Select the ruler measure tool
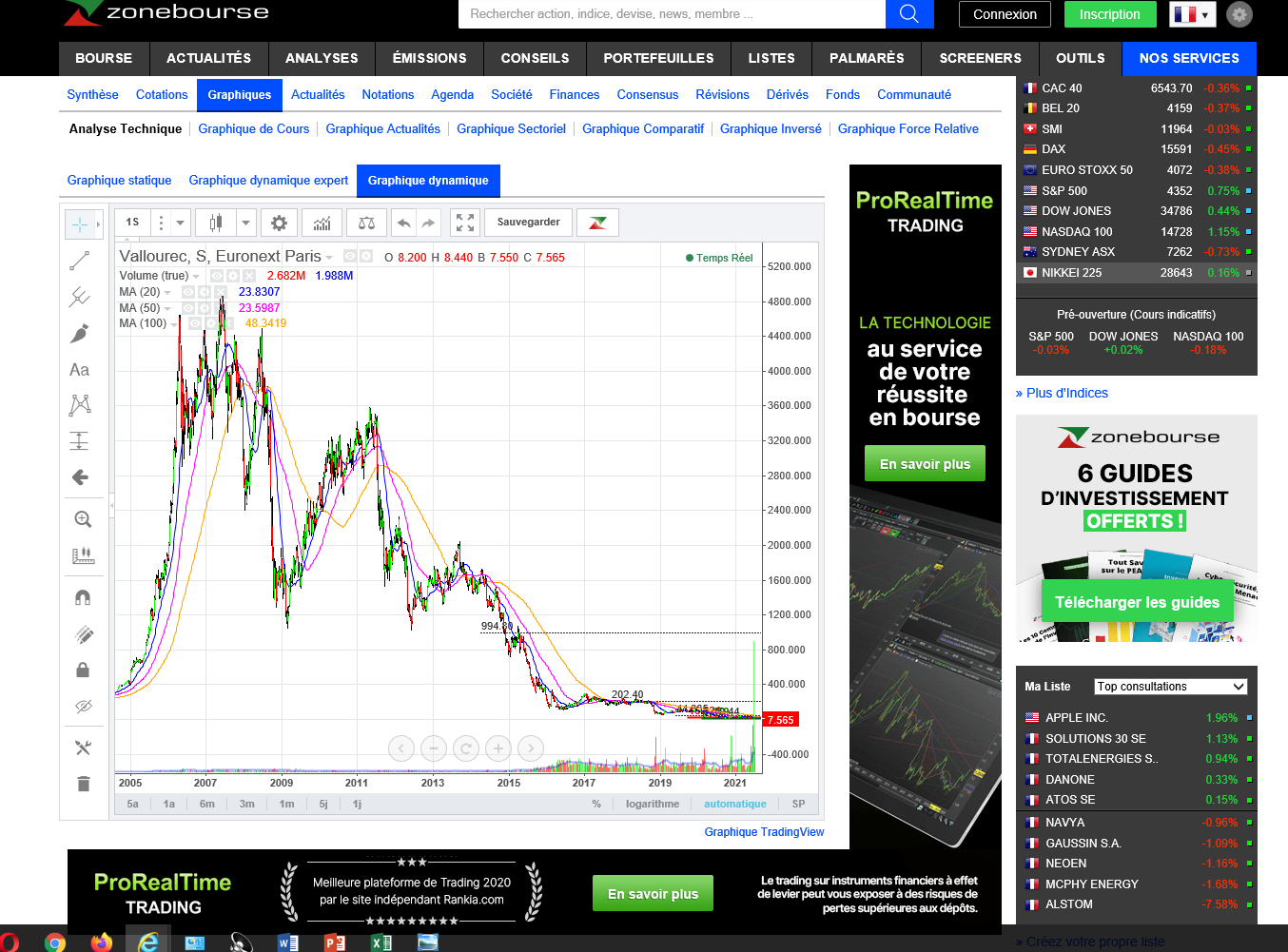This screenshot has width=1288, height=952. point(83,555)
